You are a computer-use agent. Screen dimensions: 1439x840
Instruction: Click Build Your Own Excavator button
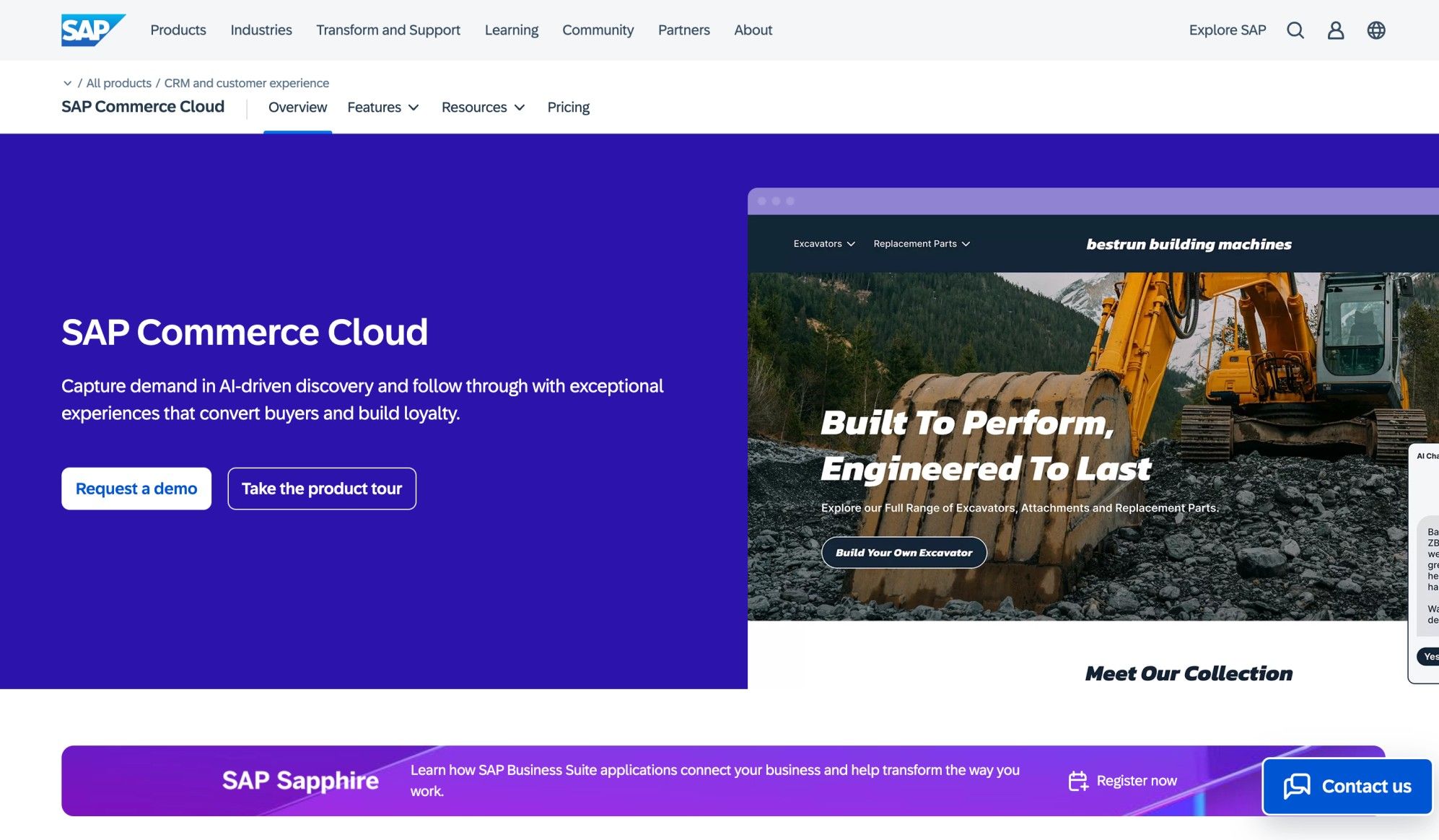point(904,553)
